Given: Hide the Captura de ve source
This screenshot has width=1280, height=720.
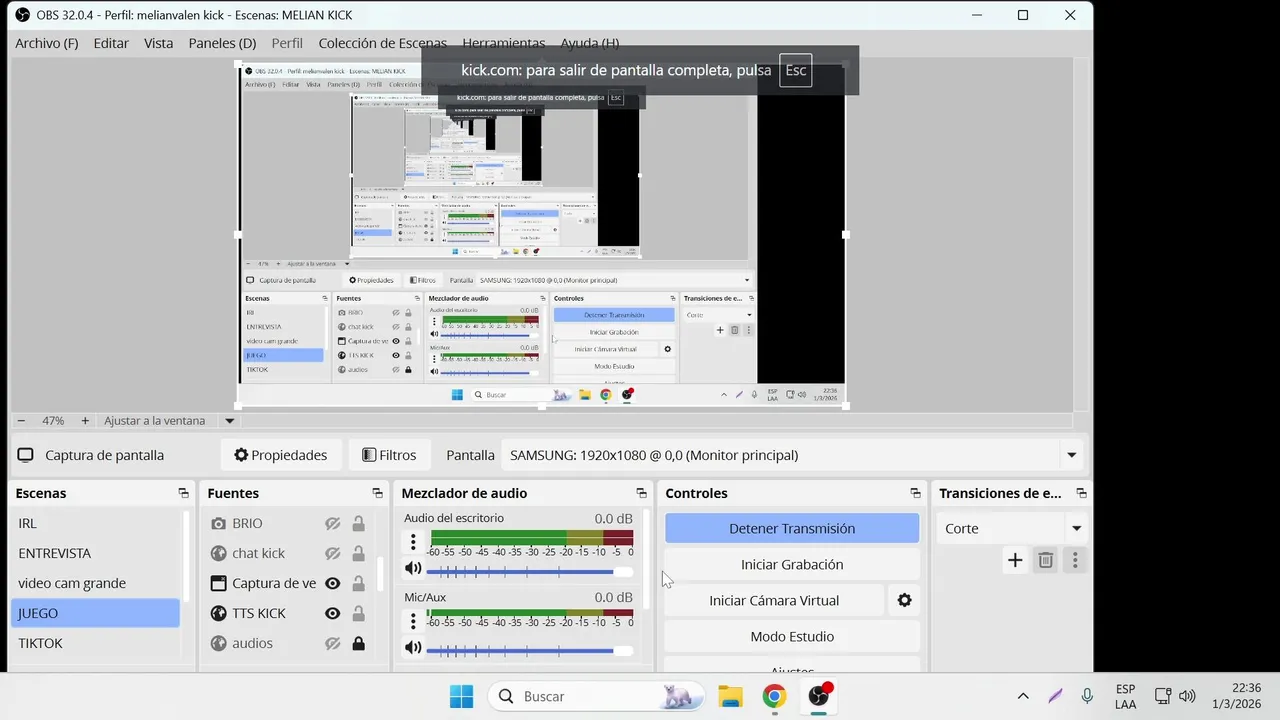Looking at the screenshot, I should pos(333,583).
